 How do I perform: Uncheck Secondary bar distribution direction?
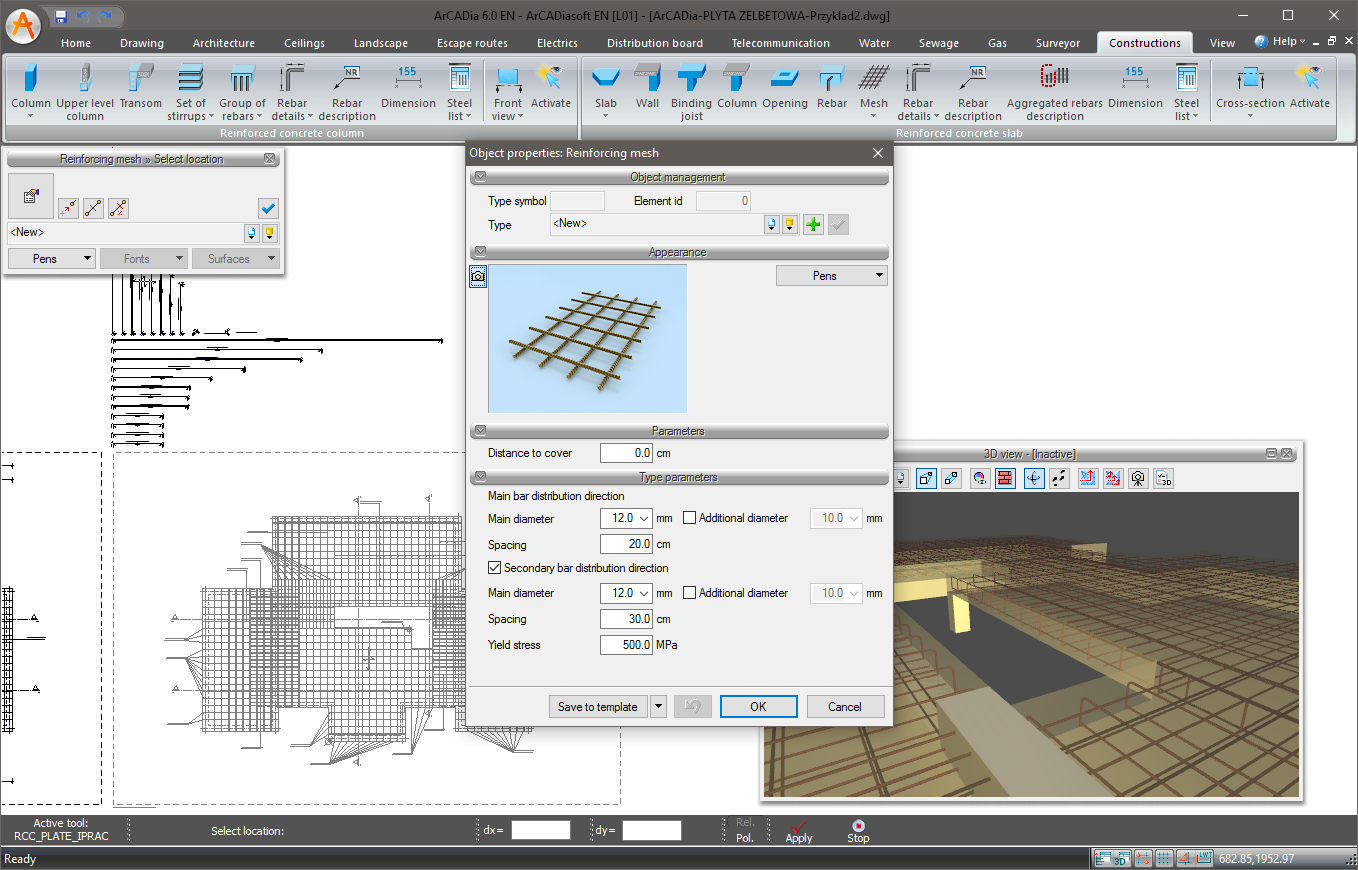coord(494,568)
